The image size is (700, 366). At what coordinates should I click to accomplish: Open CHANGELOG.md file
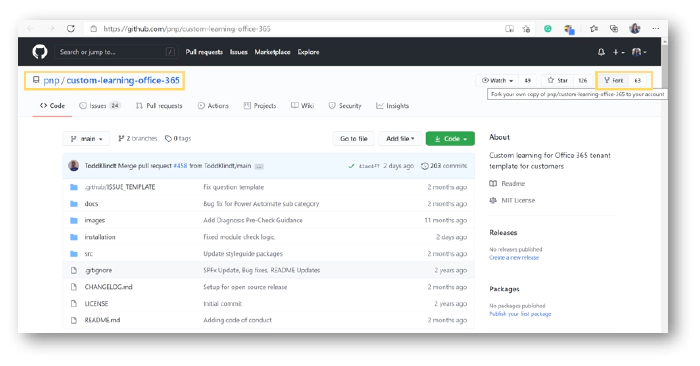click(x=108, y=287)
